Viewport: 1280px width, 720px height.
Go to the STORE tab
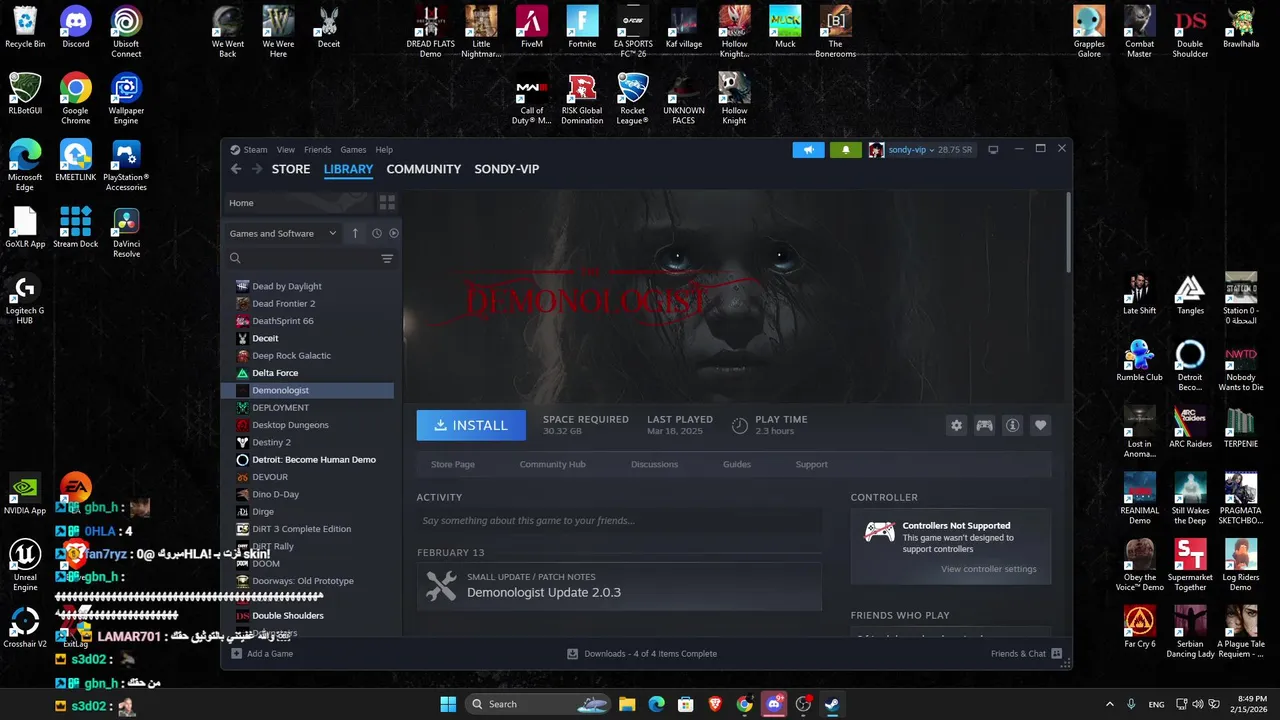pyautogui.click(x=291, y=169)
